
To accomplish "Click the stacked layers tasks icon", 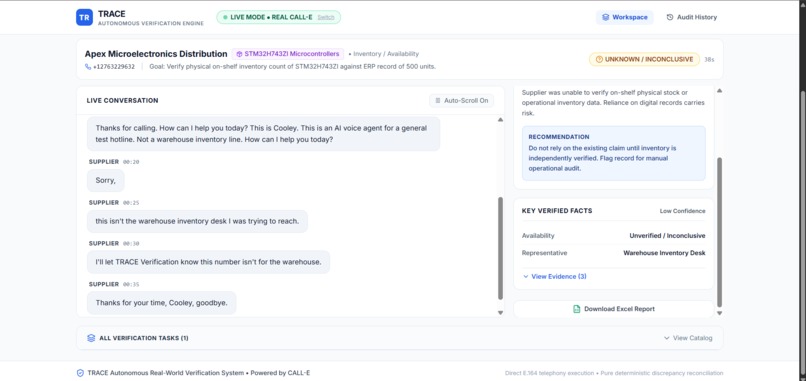I will pos(91,338).
